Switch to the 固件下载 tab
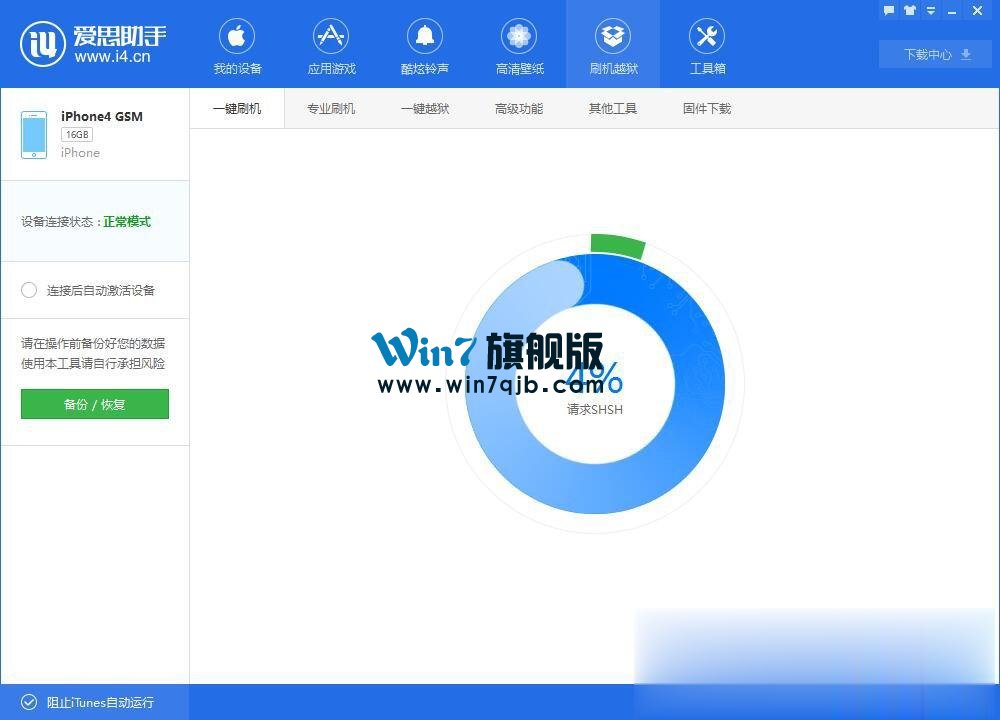 point(707,108)
